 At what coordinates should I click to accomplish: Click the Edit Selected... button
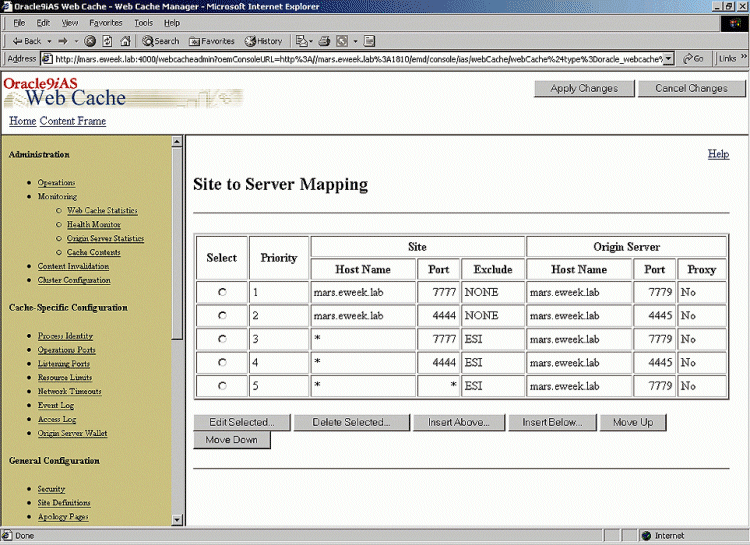(242, 423)
